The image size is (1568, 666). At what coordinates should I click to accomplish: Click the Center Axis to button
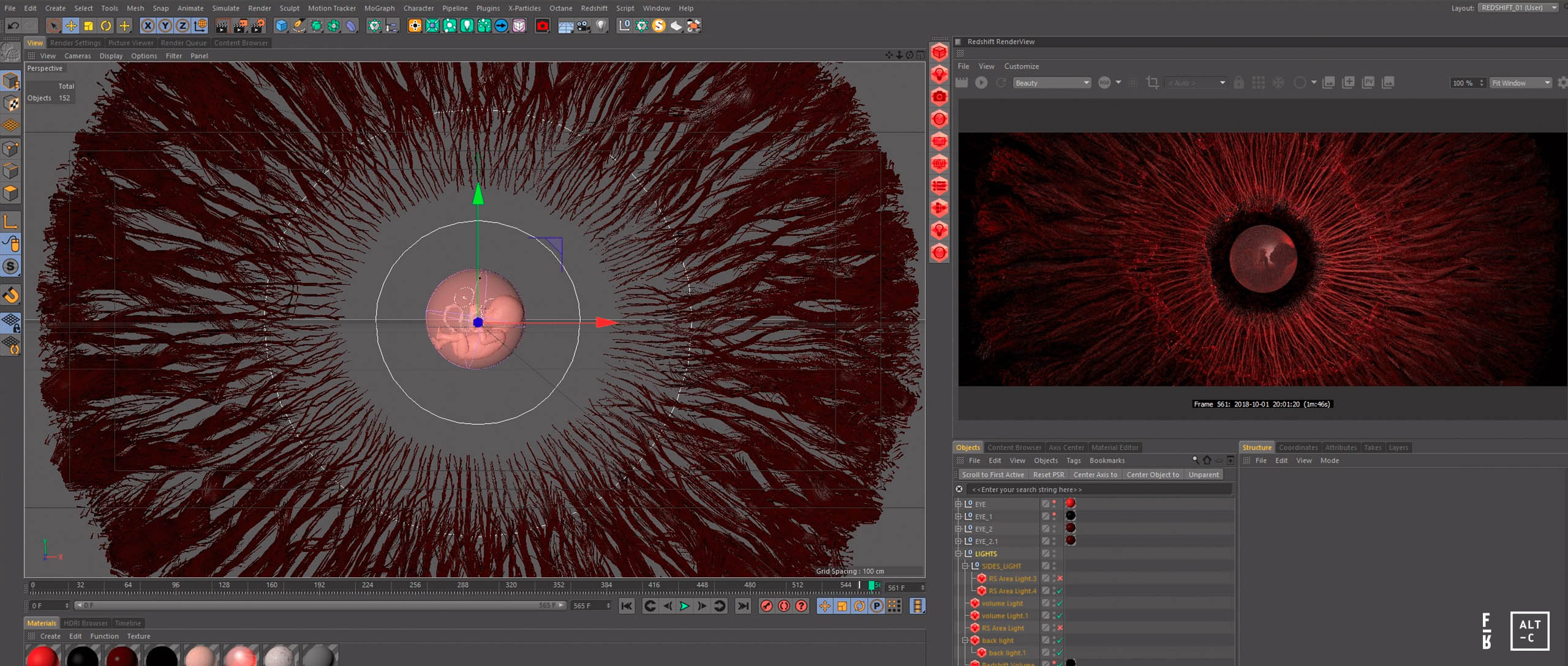(x=1095, y=475)
